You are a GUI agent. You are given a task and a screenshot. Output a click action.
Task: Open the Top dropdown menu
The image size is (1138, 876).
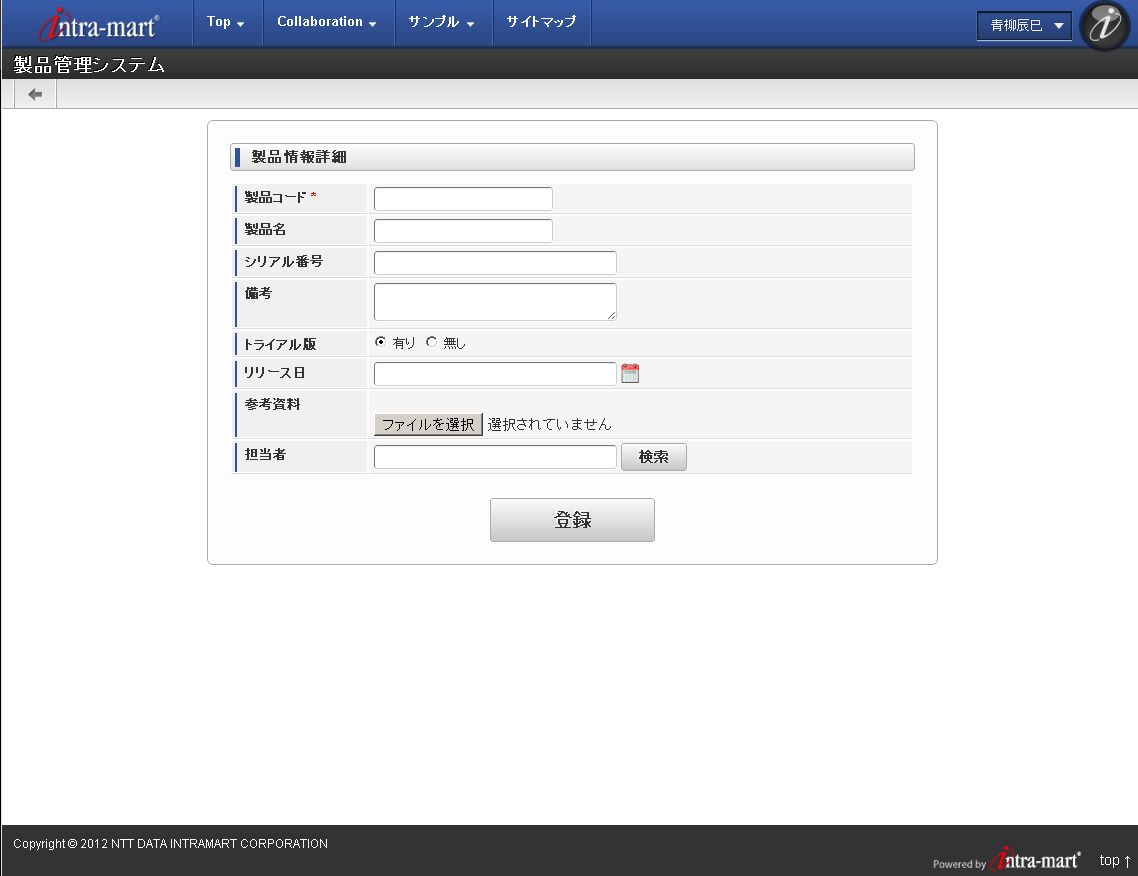226,22
